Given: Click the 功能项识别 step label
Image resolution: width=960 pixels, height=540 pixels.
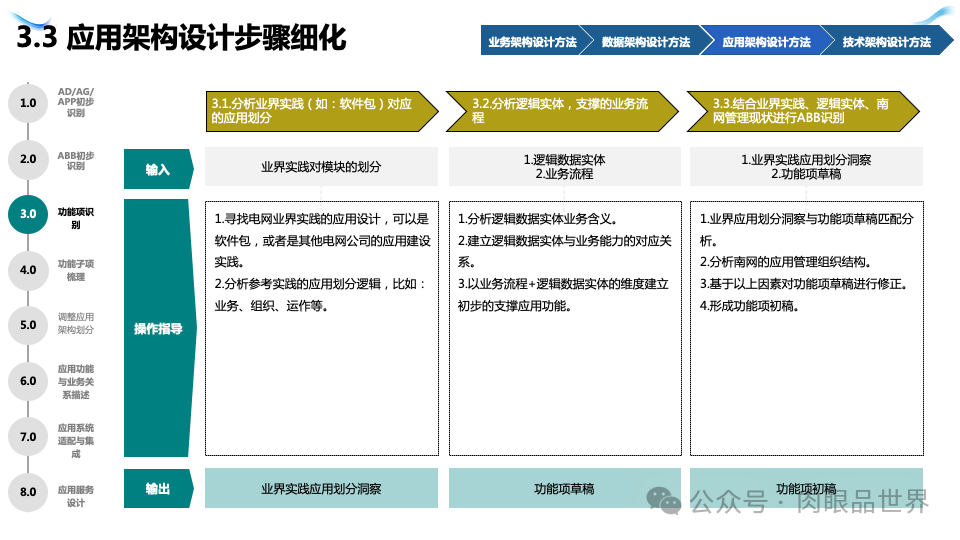Looking at the screenshot, I should point(76,218).
